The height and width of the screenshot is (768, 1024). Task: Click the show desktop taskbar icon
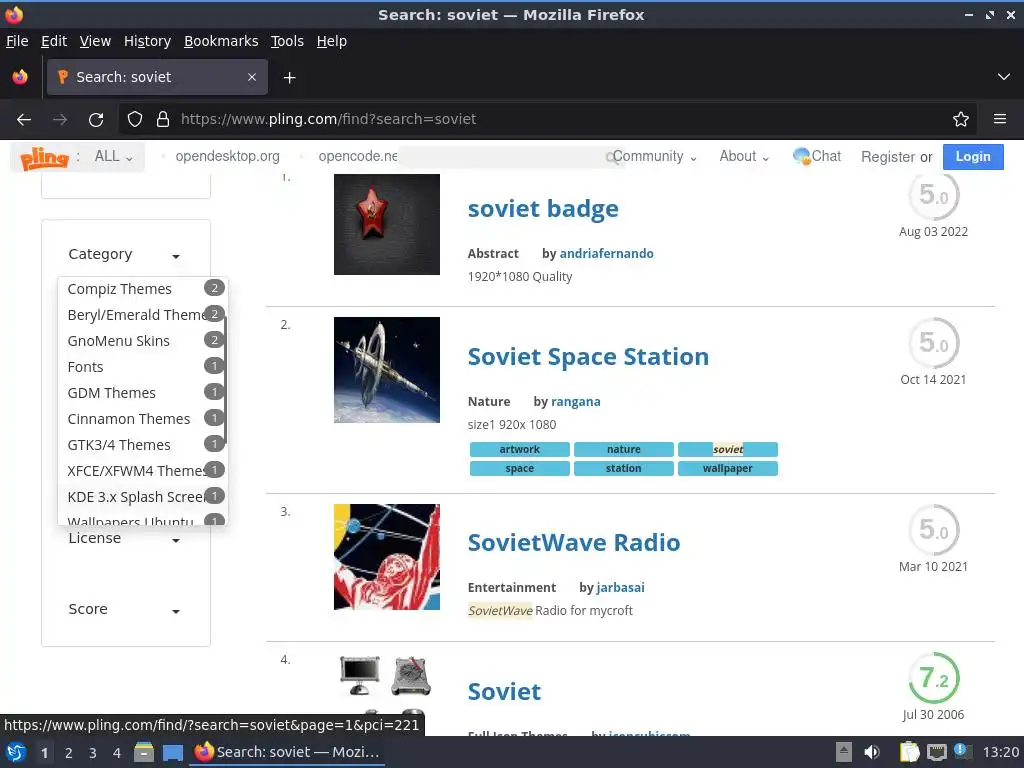coord(172,753)
